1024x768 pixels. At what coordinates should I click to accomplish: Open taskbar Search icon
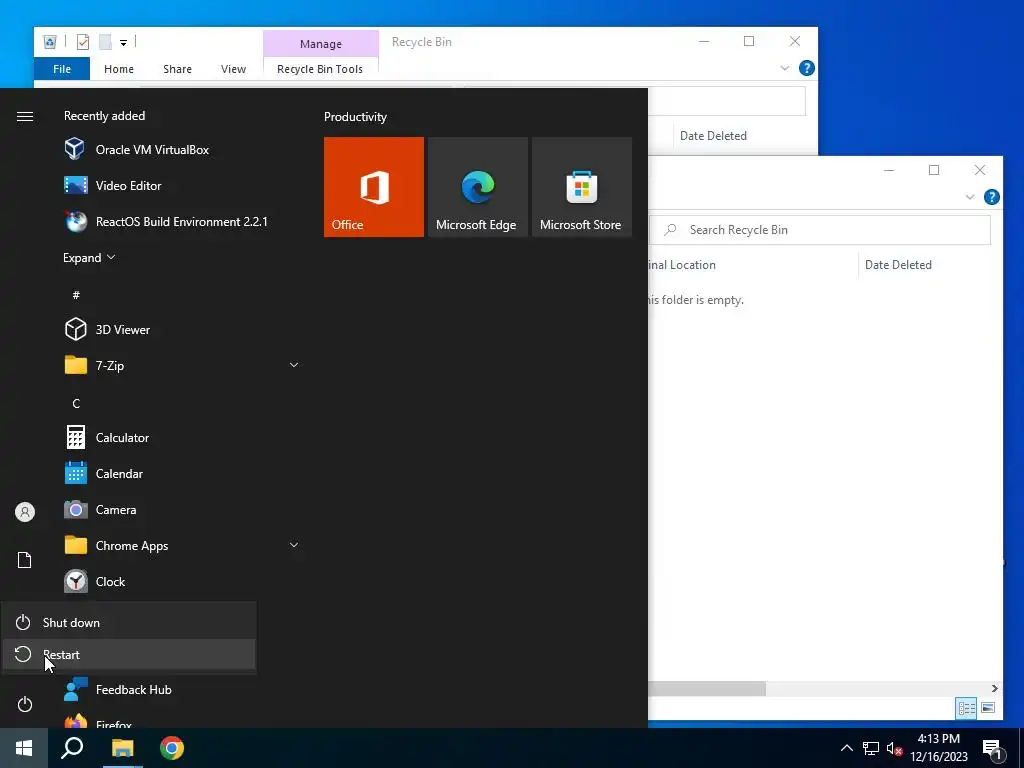tap(72, 748)
